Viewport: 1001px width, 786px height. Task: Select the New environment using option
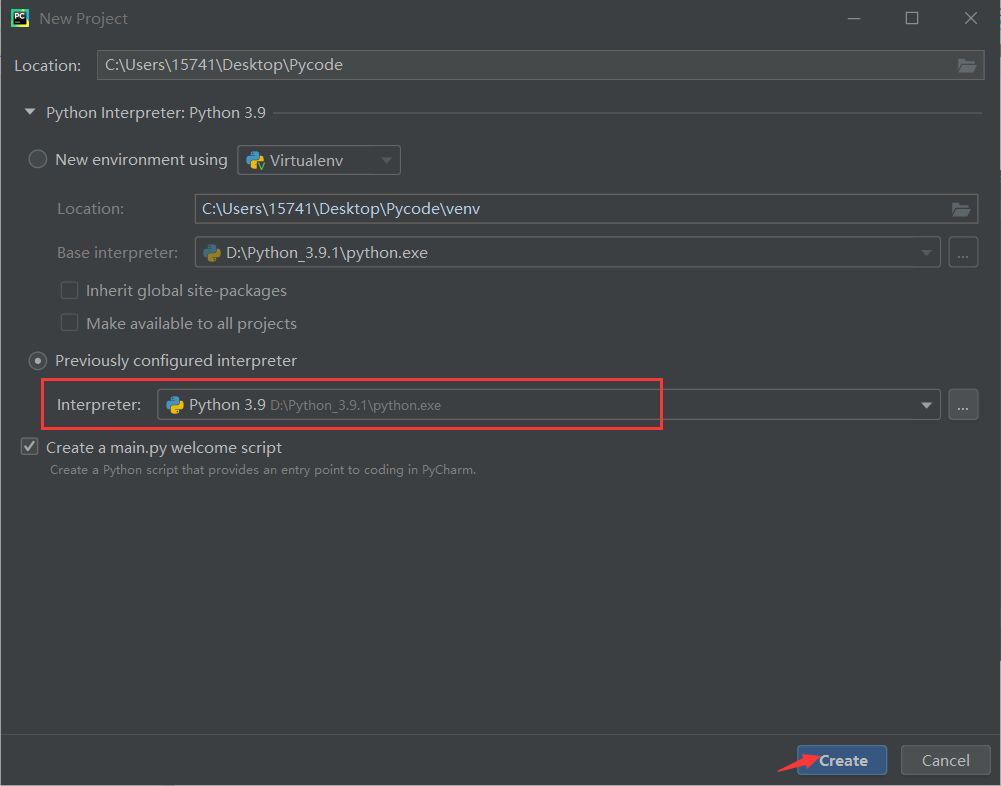[38, 159]
